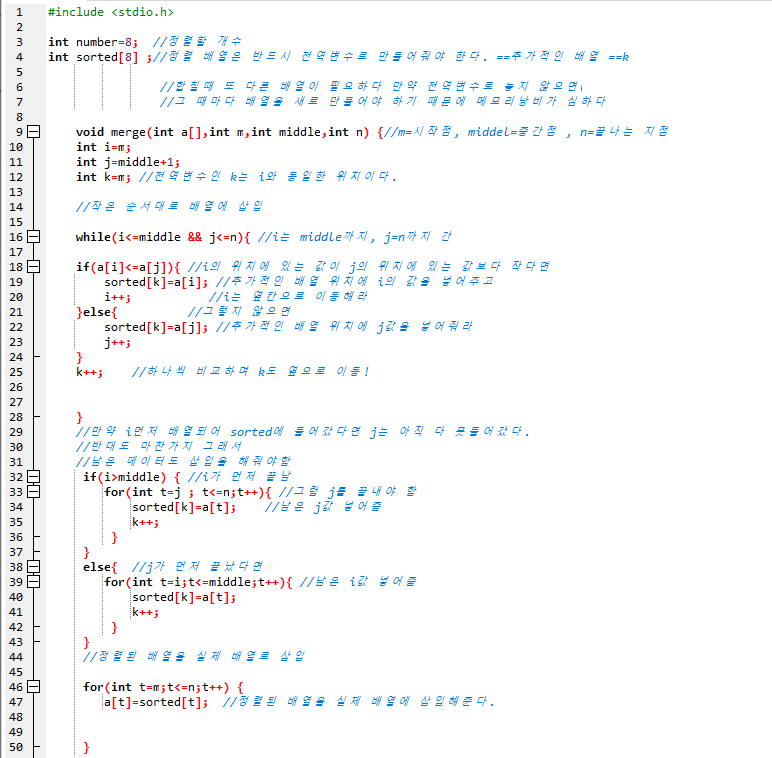Viewport: 772px width, 758px height.
Task: Click 'sorted[k]=a[t];' on line 40
Action: coord(184,598)
